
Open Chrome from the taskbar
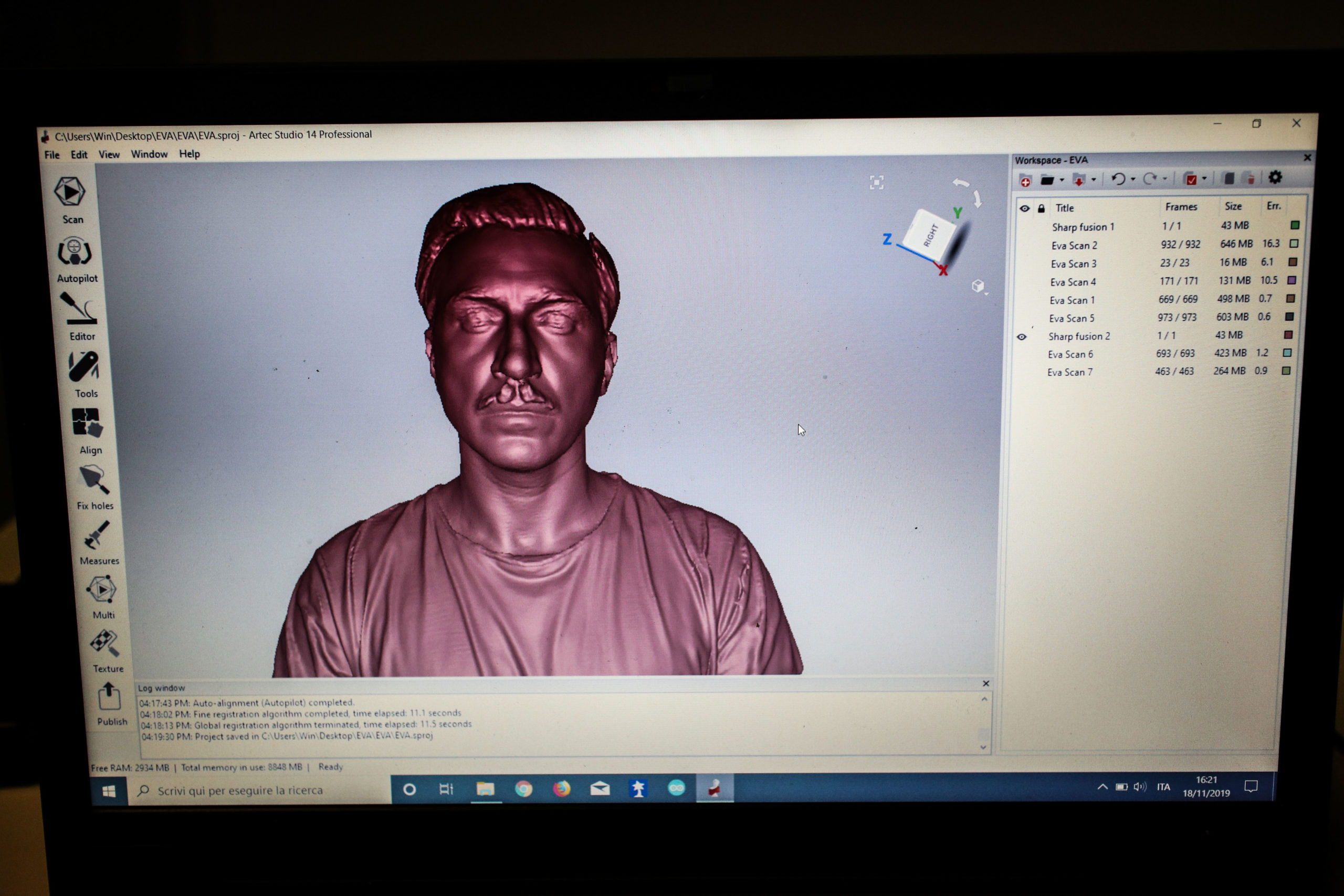coord(523,789)
